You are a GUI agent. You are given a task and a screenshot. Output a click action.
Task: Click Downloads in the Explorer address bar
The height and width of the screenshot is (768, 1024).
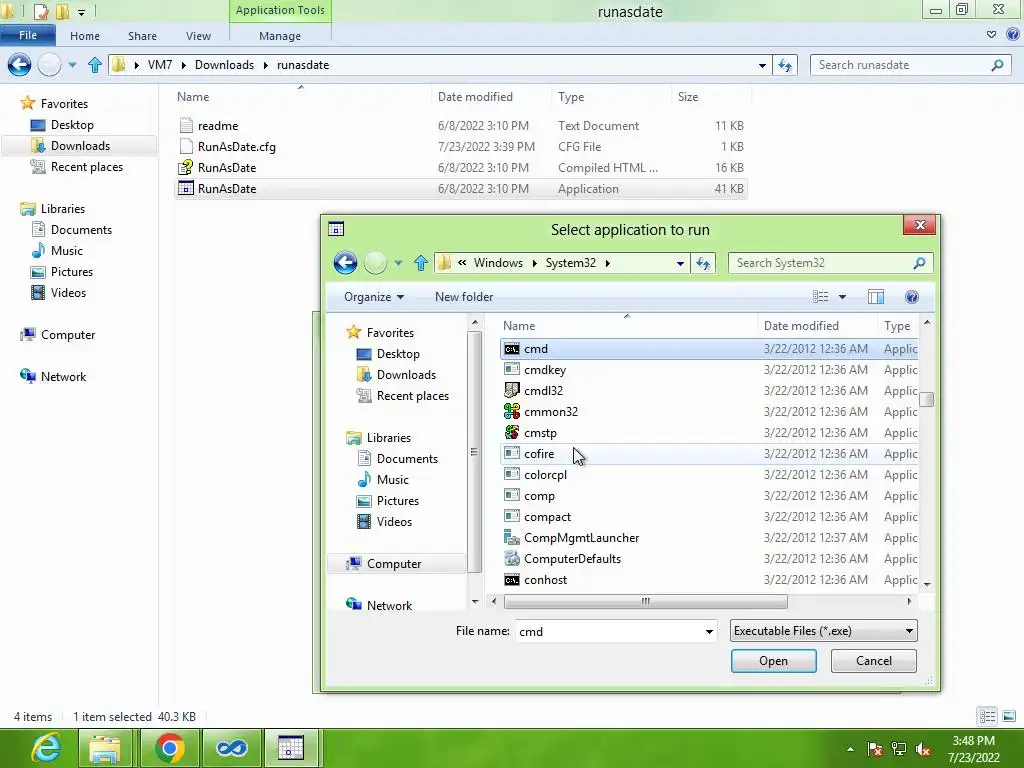click(224, 65)
